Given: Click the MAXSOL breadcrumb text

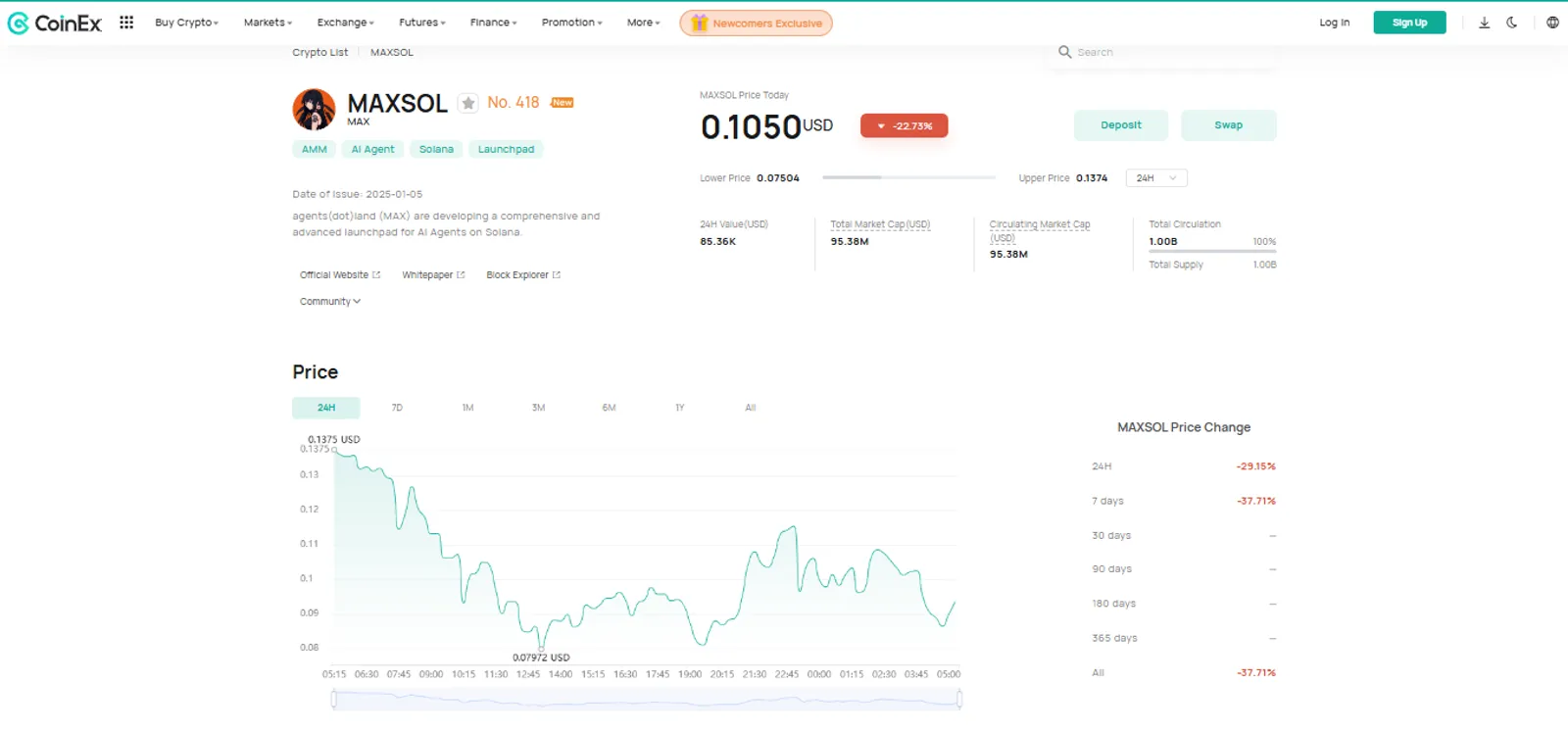Looking at the screenshot, I should pyautogui.click(x=392, y=53).
